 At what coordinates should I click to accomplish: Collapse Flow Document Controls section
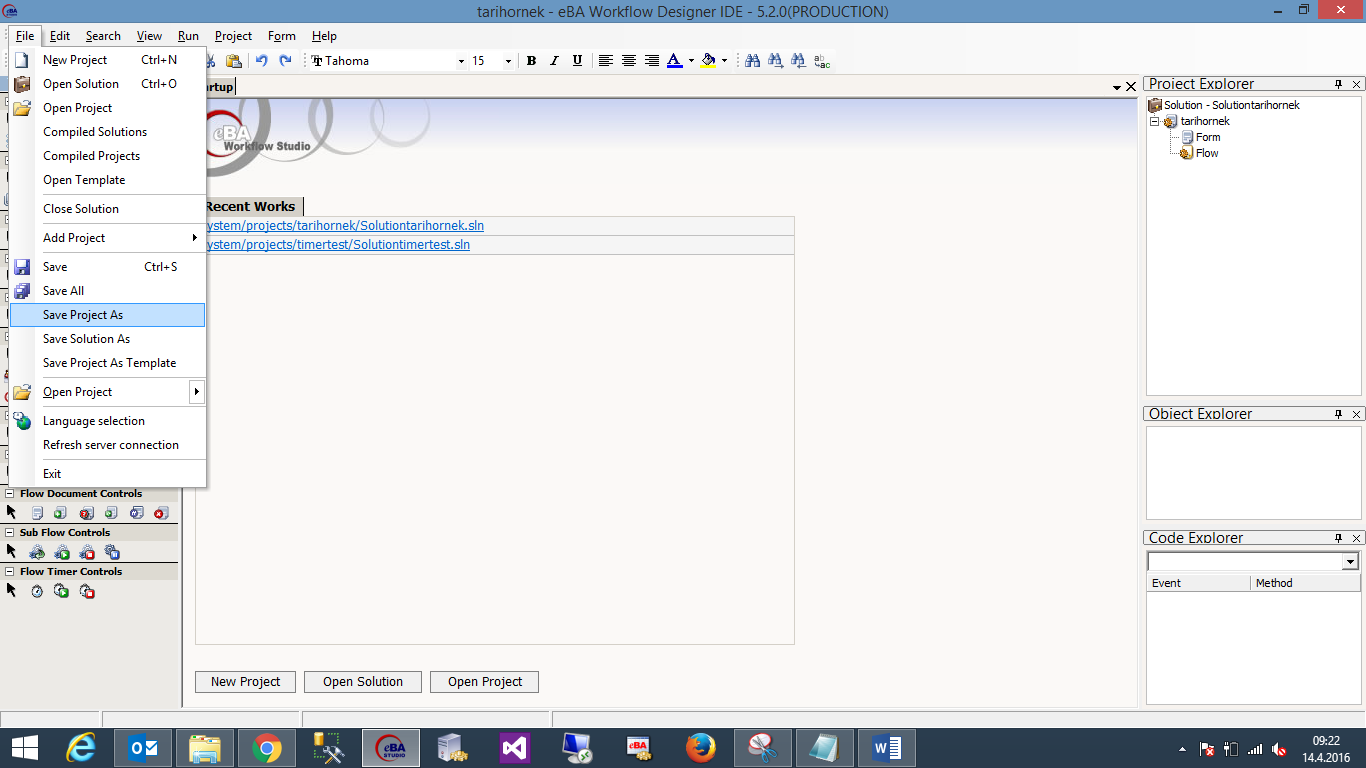click(x=10, y=494)
